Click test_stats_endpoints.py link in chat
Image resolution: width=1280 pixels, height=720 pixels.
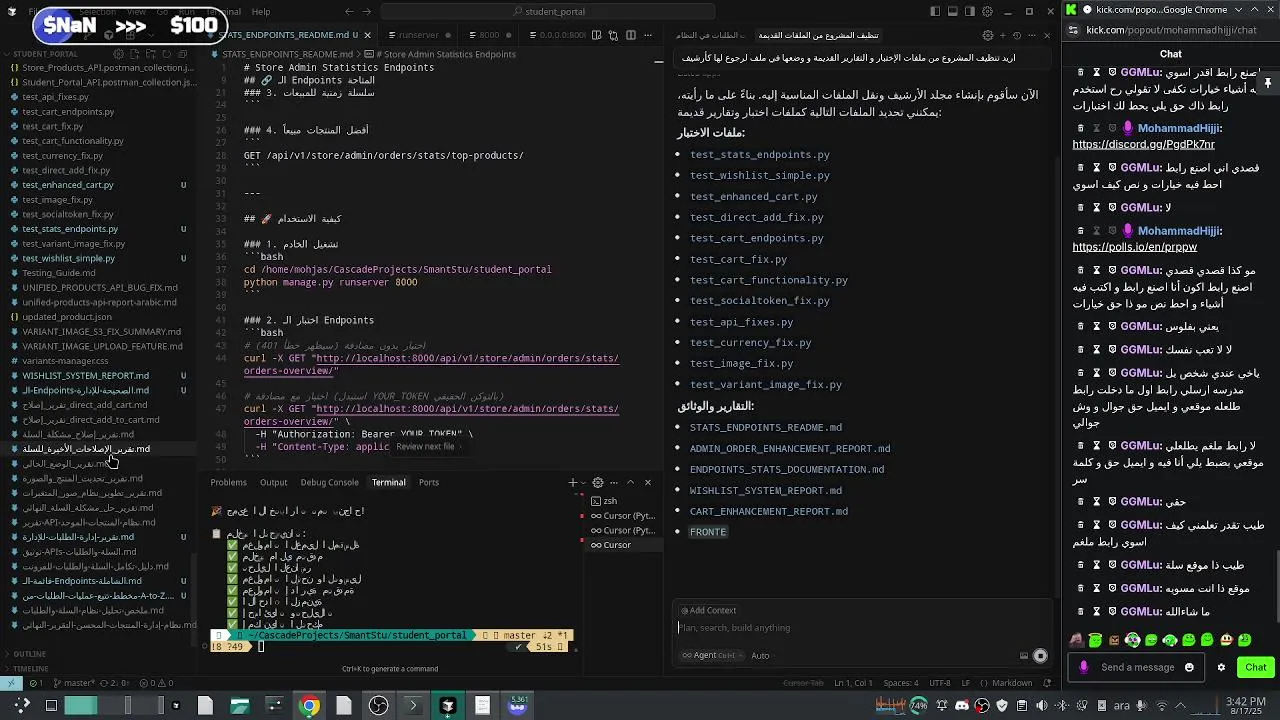pos(759,155)
